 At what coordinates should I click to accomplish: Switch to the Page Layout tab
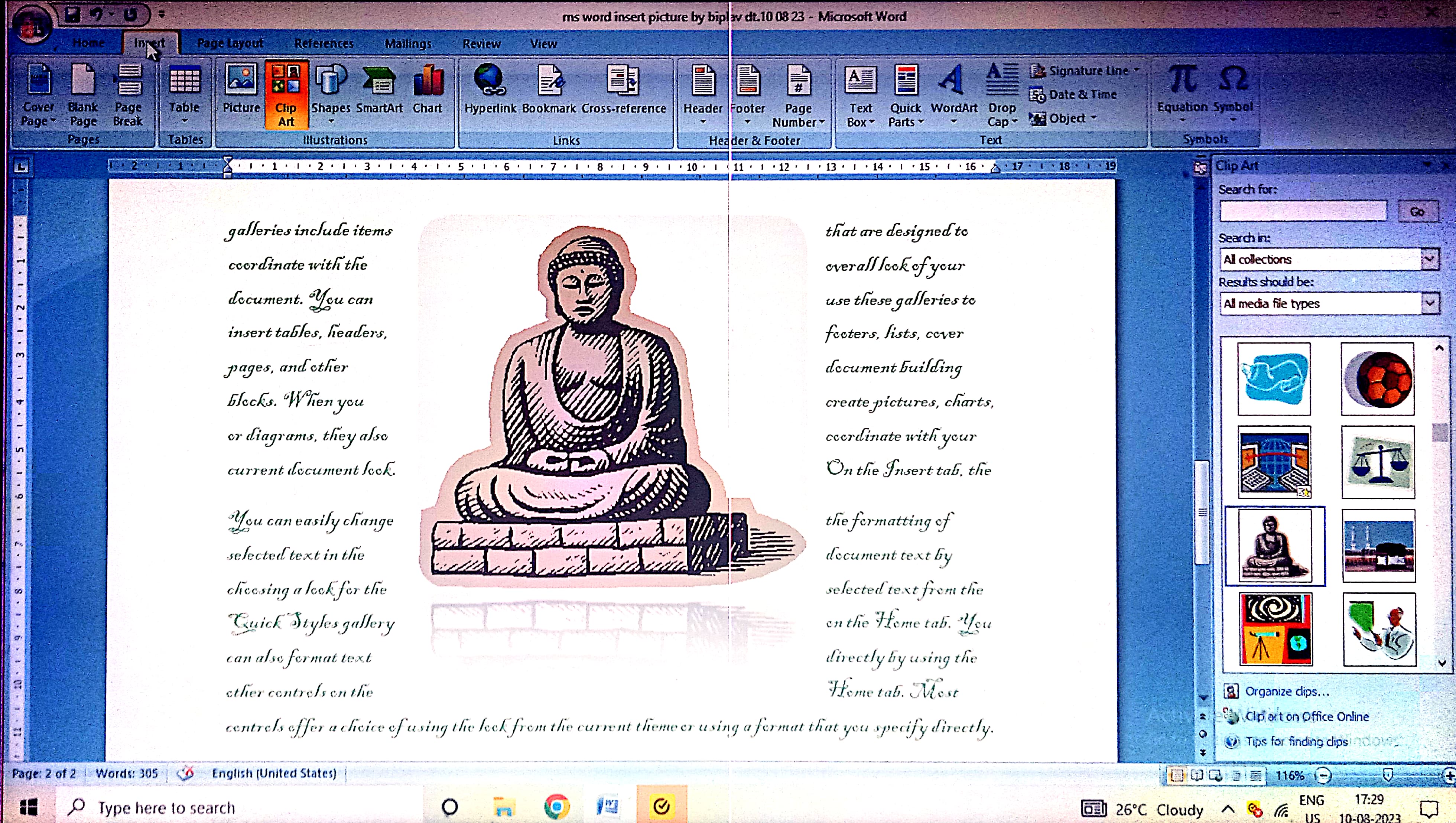pyautogui.click(x=230, y=43)
